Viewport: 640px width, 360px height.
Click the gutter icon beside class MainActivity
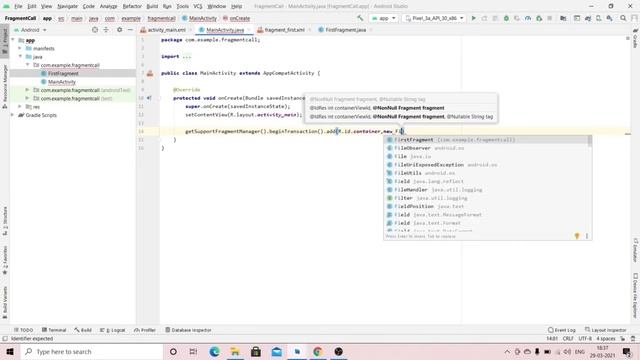150,73
